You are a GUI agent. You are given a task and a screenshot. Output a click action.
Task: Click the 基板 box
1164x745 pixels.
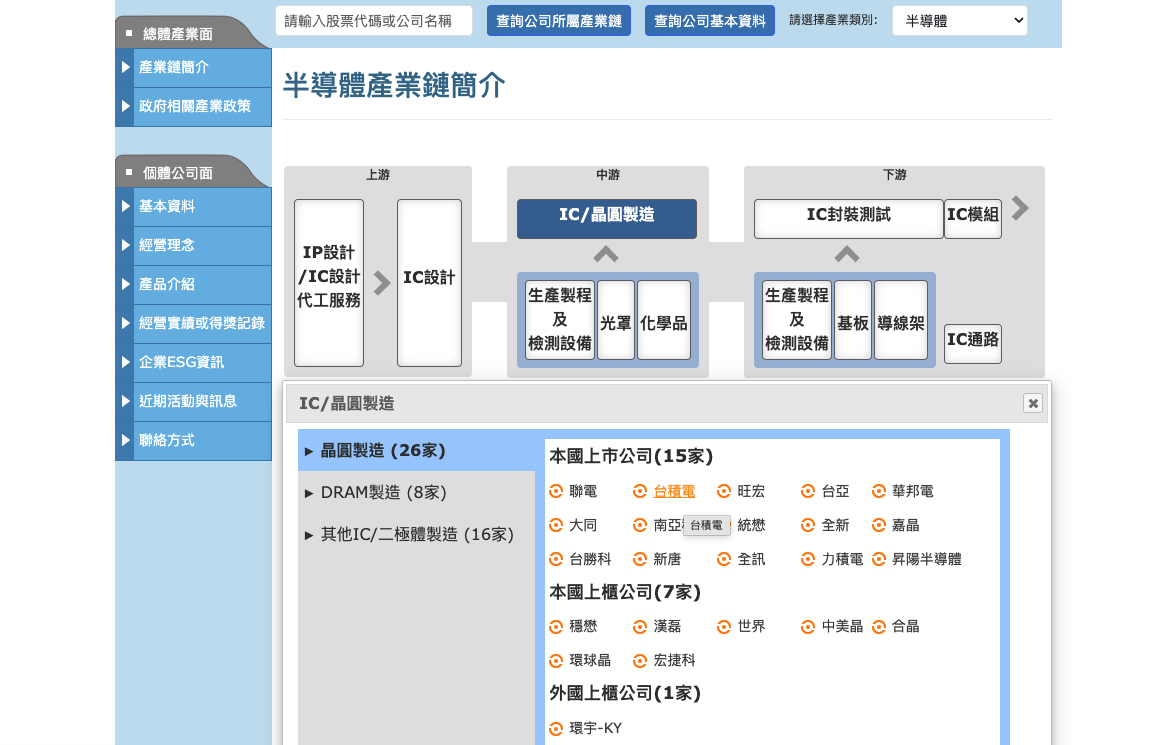click(852, 320)
